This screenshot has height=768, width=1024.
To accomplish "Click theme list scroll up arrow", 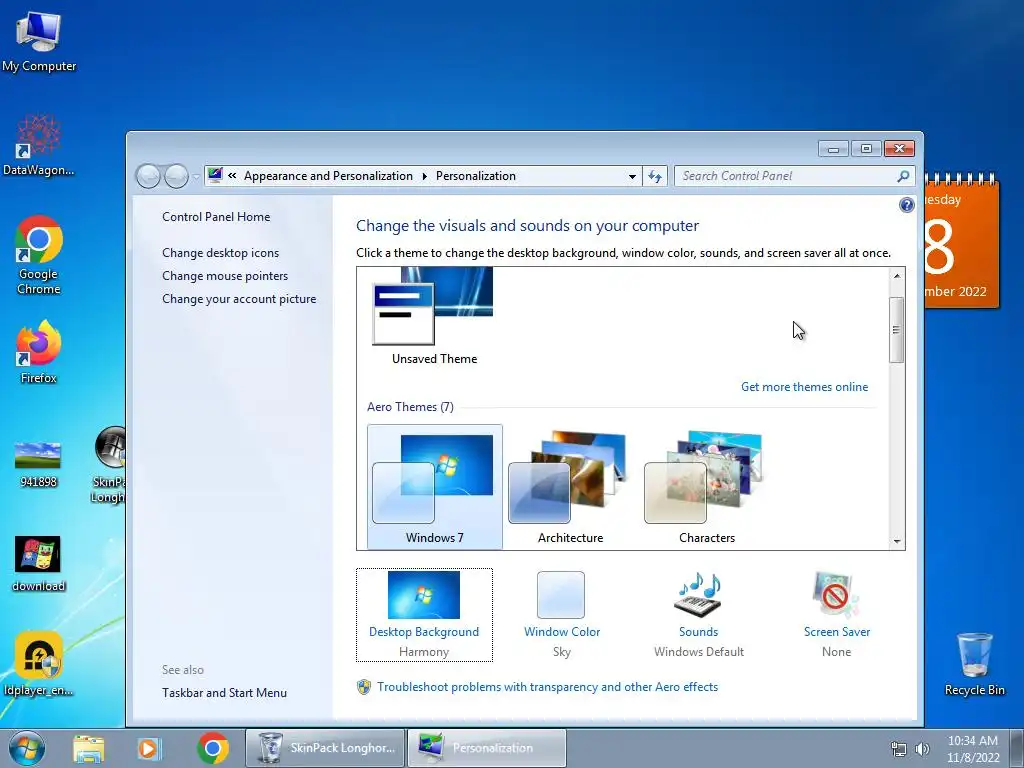I will (x=897, y=276).
